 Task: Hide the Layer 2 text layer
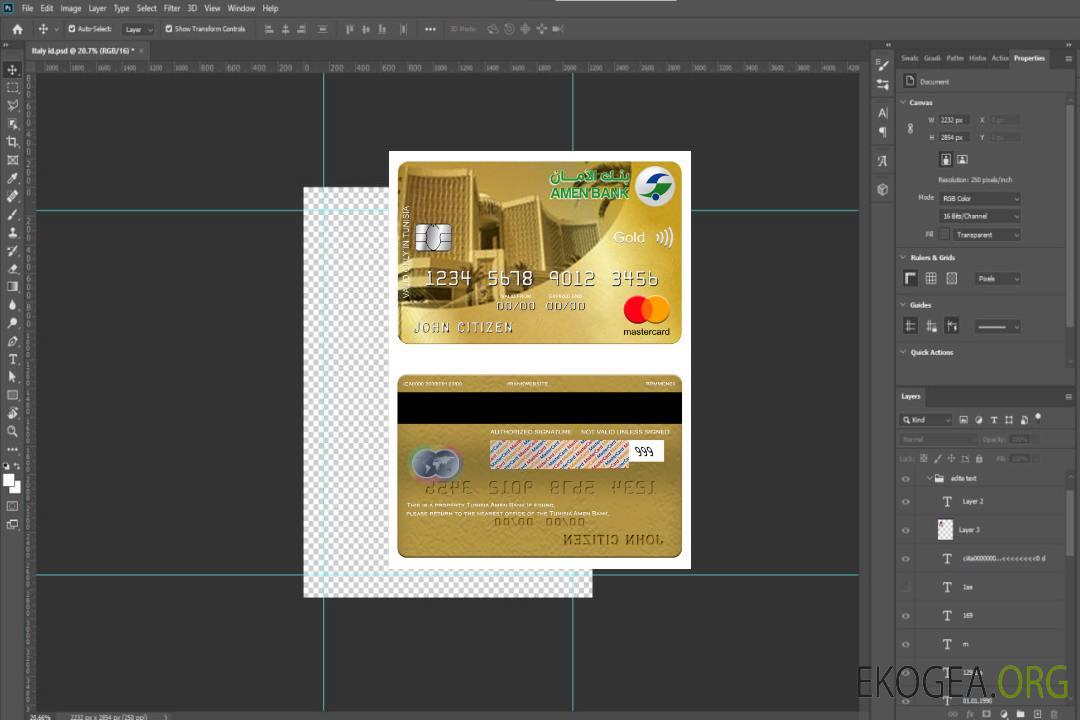(x=906, y=502)
